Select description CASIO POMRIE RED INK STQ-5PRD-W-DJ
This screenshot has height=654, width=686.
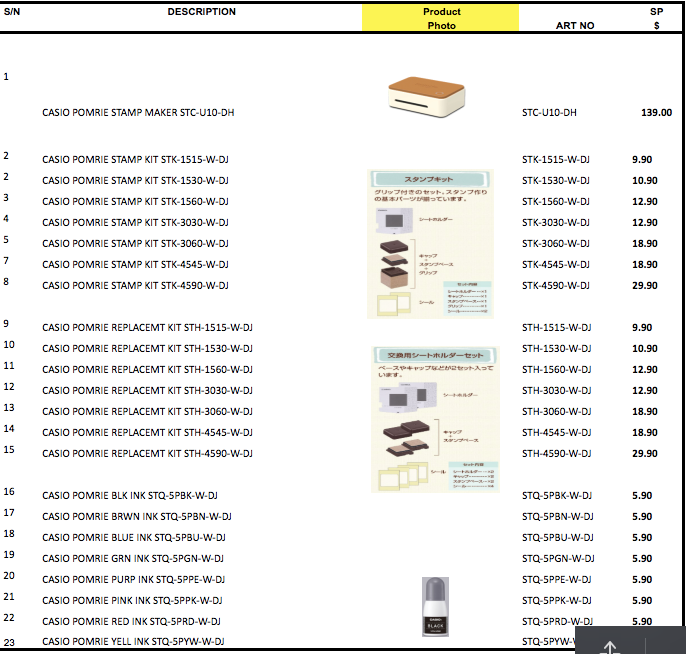(x=131, y=621)
